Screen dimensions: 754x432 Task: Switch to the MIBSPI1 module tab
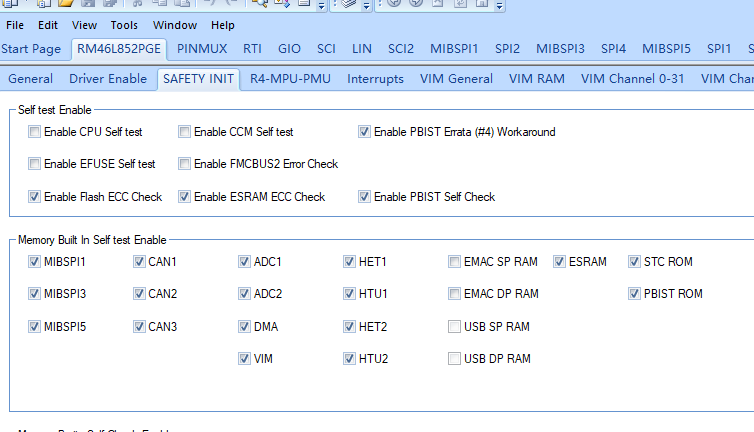tap(454, 48)
